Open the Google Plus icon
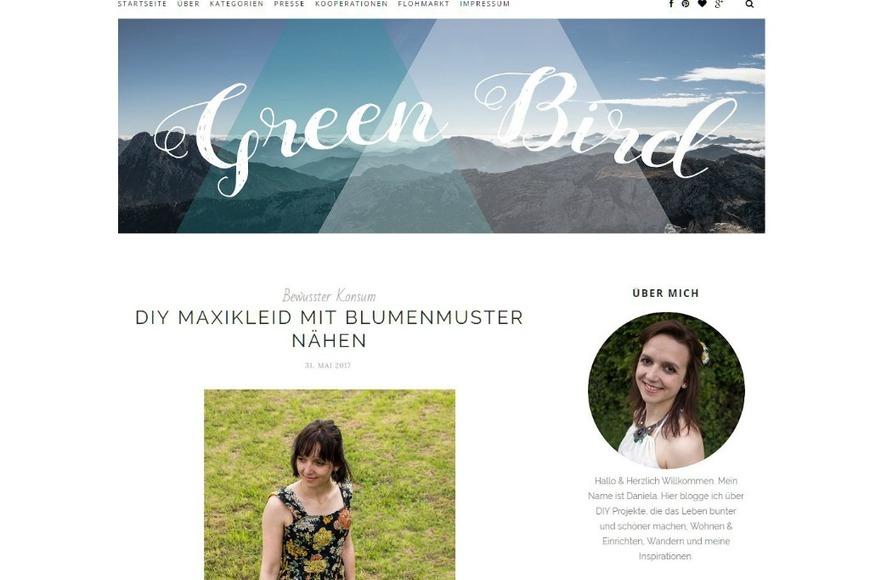870x580 pixels. point(719,3)
